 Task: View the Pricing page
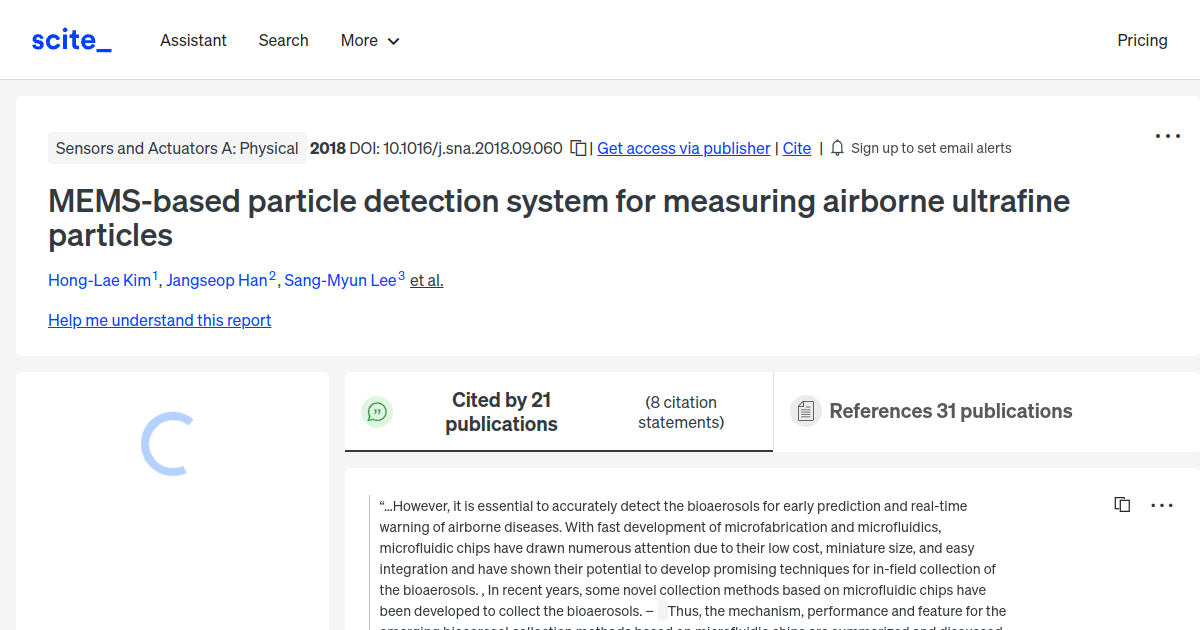(x=1142, y=40)
